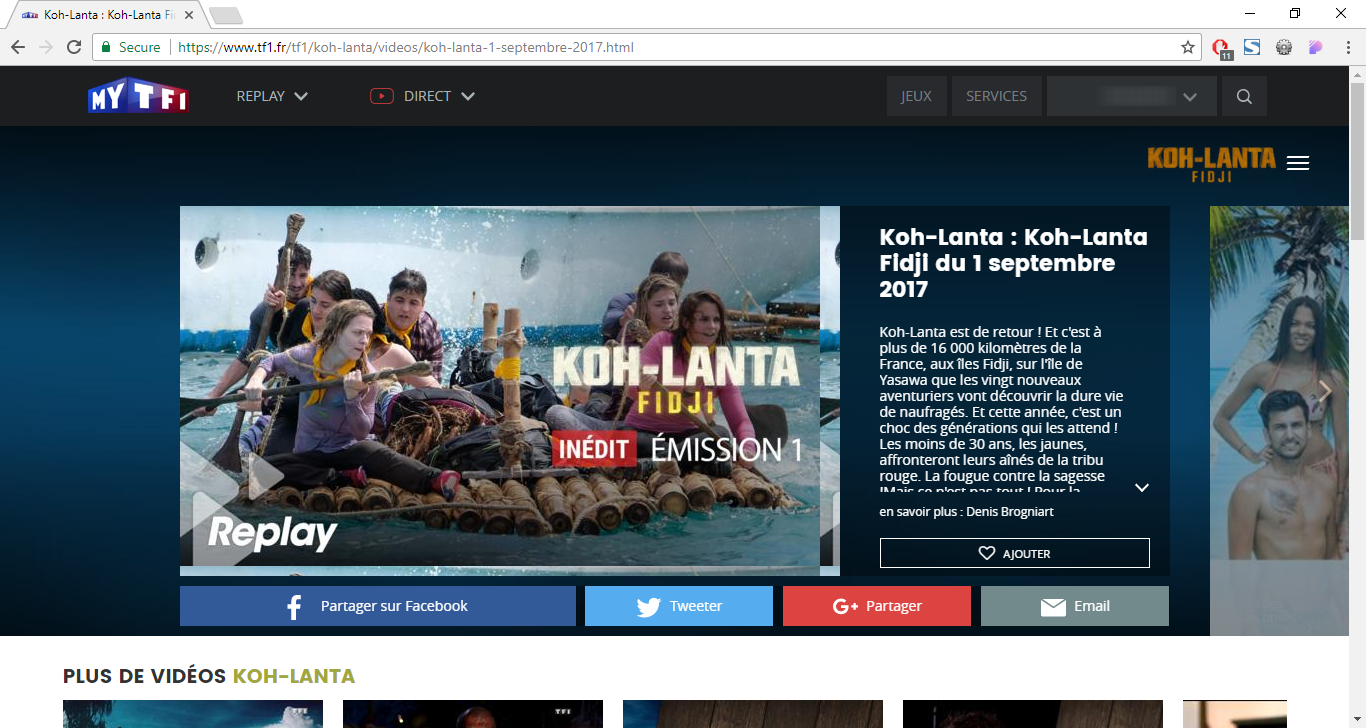Close the Koh-Lanta browser tab
The image size is (1366, 728).
(x=189, y=15)
